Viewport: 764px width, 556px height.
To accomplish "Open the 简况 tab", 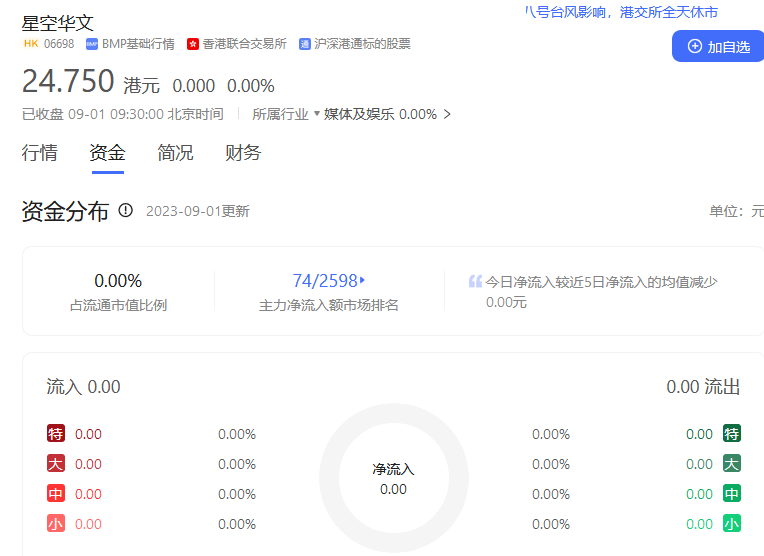I will (x=175, y=153).
